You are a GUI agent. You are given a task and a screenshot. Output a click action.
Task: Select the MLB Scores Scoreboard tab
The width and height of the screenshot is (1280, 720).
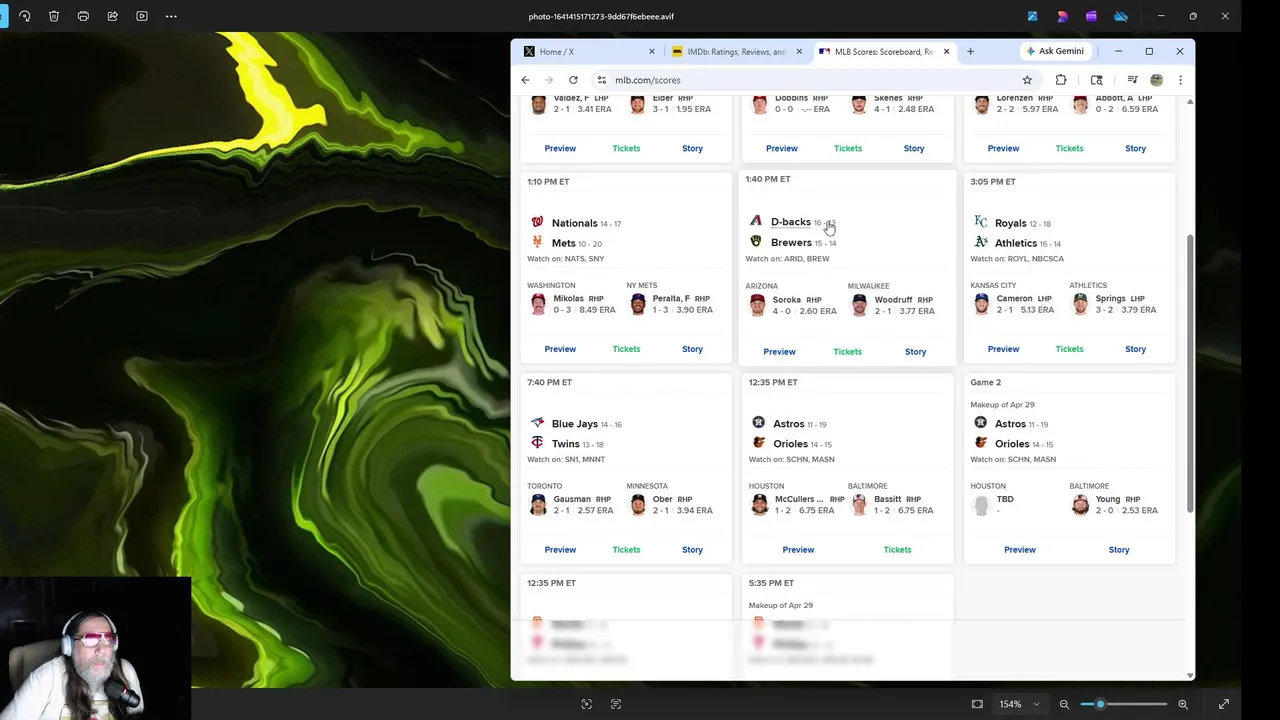point(884,51)
